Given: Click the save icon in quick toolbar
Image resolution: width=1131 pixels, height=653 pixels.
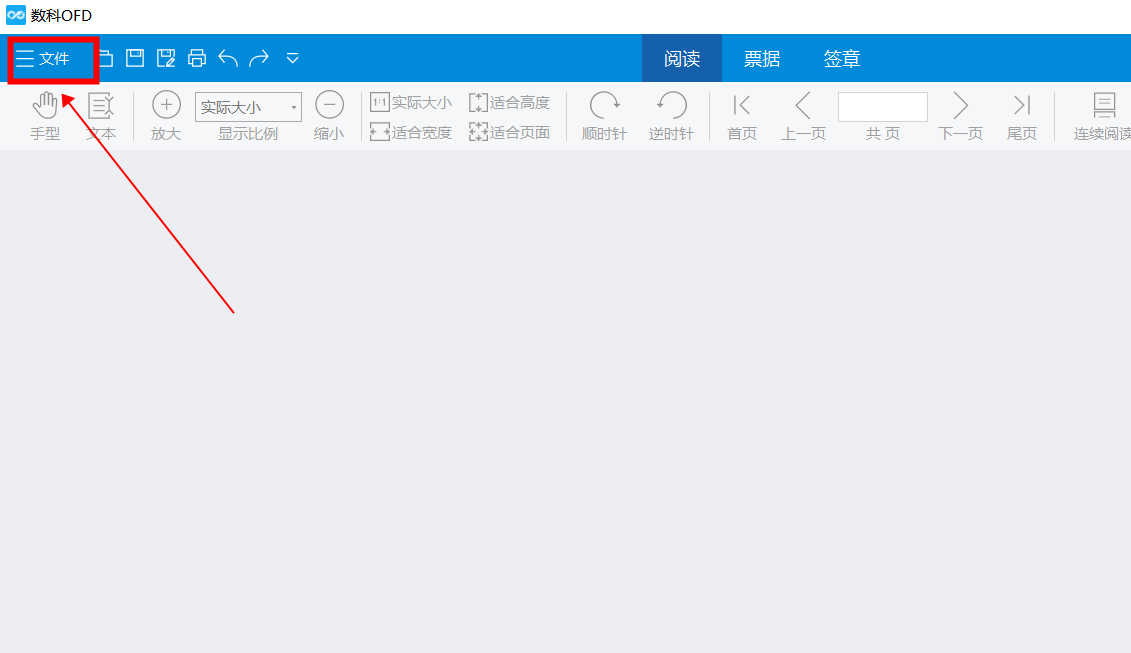Looking at the screenshot, I should click(x=135, y=58).
